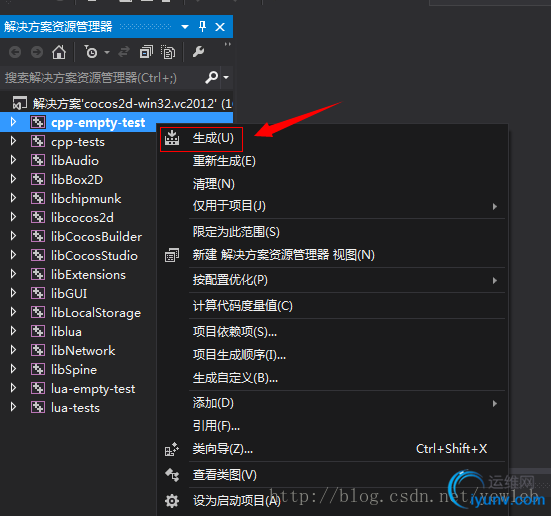Click the Back navigation arrow icon
Screen dimensions: 551x516
[x=15, y=52]
